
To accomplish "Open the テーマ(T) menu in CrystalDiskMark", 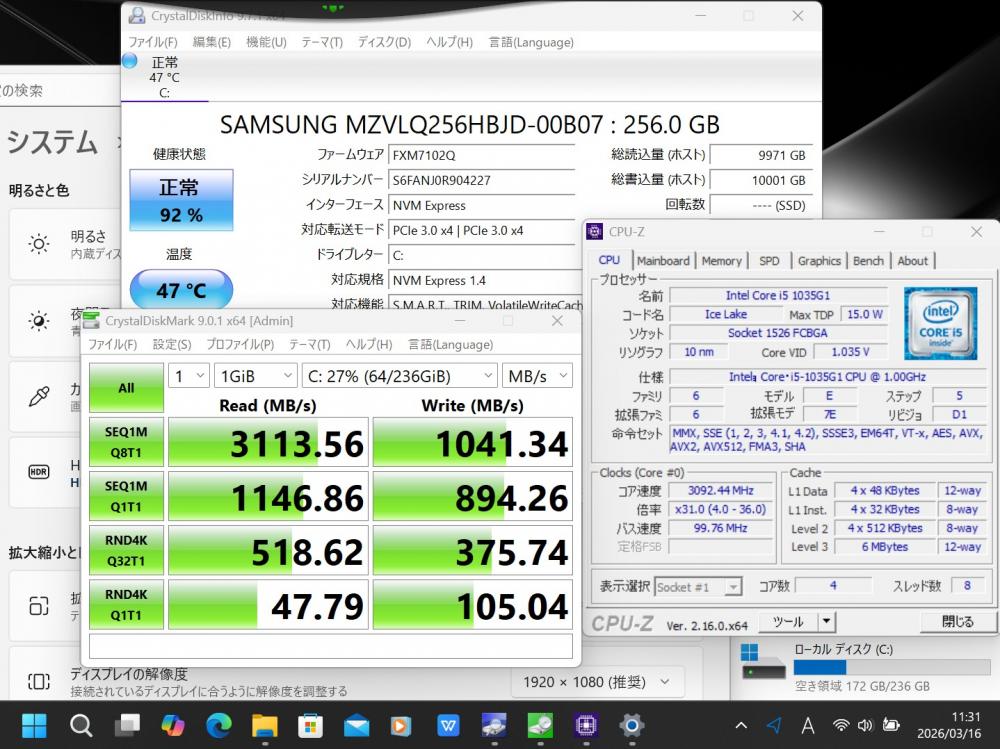I will click(x=309, y=344).
